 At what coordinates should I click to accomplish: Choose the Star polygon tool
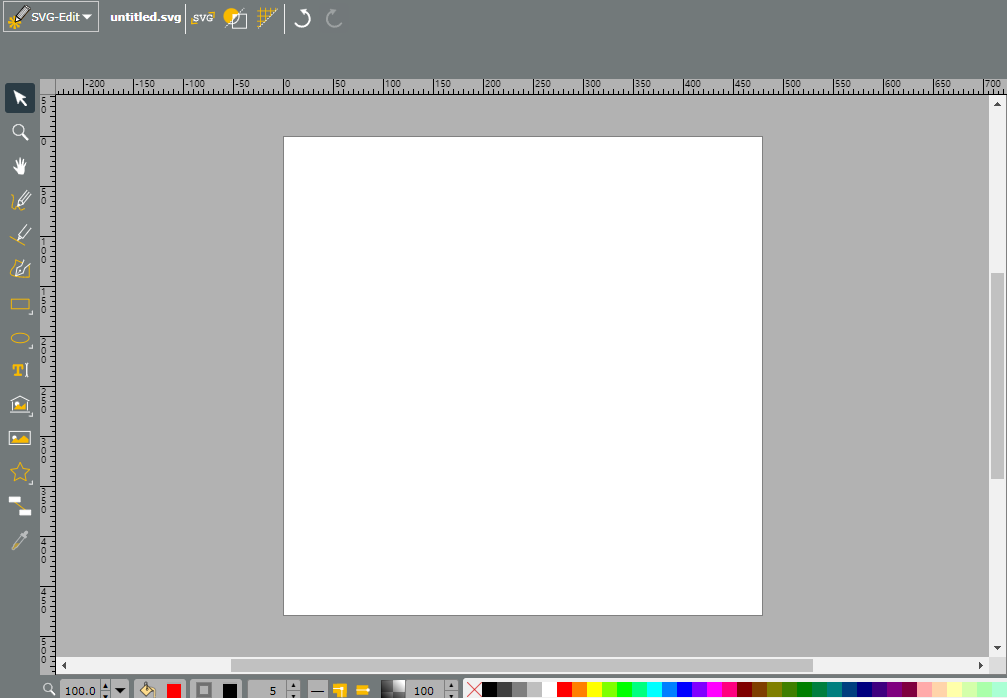[20, 473]
